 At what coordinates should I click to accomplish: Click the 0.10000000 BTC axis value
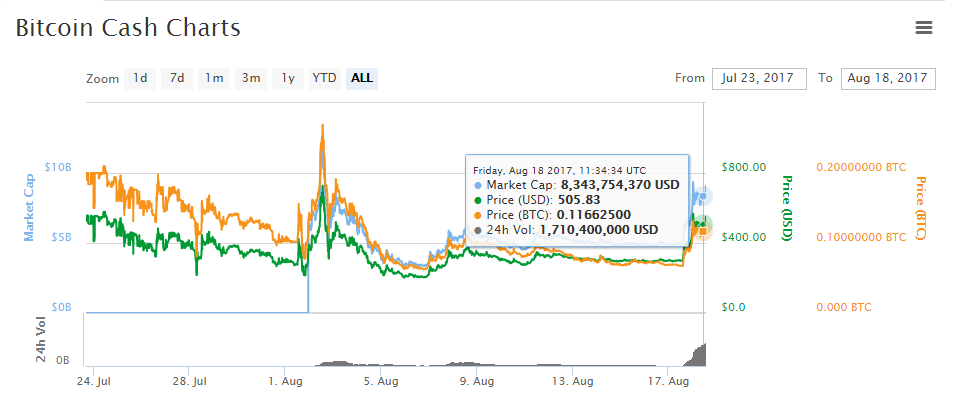click(861, 237)
